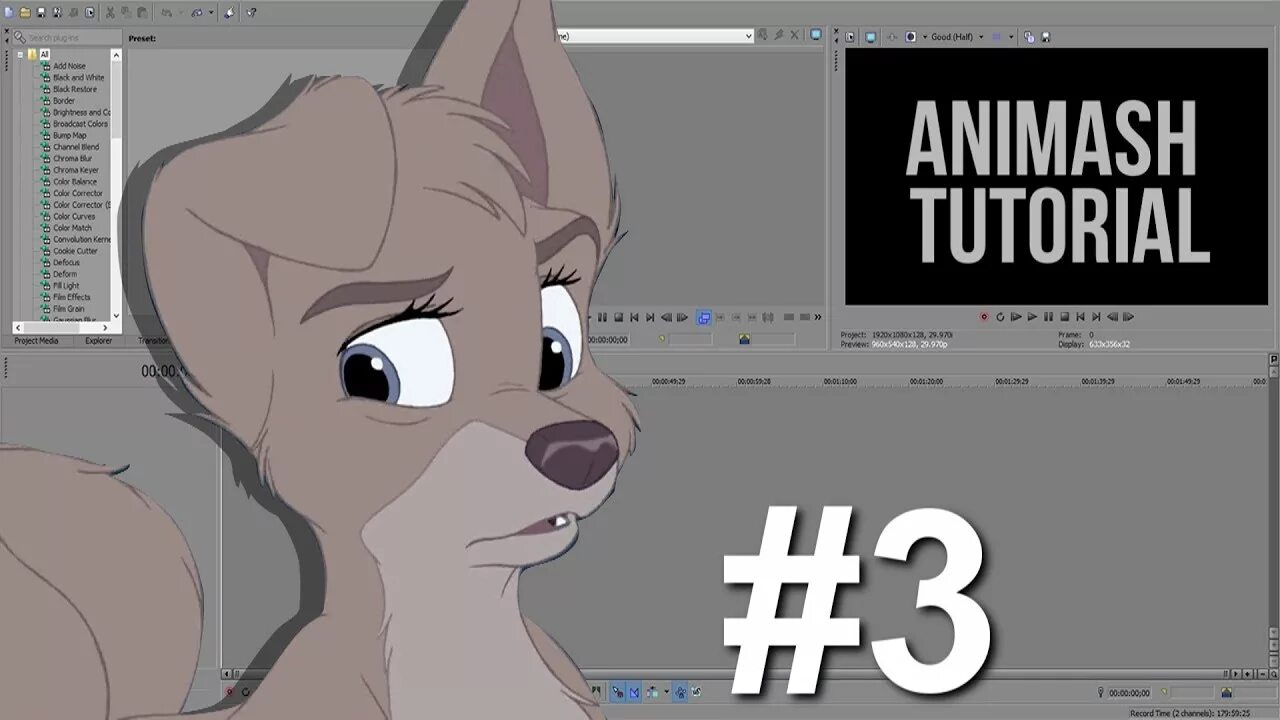Toggle Preview on External Monitor
This screenshot has width=1280, height=720.
click(x=871, y=37)
